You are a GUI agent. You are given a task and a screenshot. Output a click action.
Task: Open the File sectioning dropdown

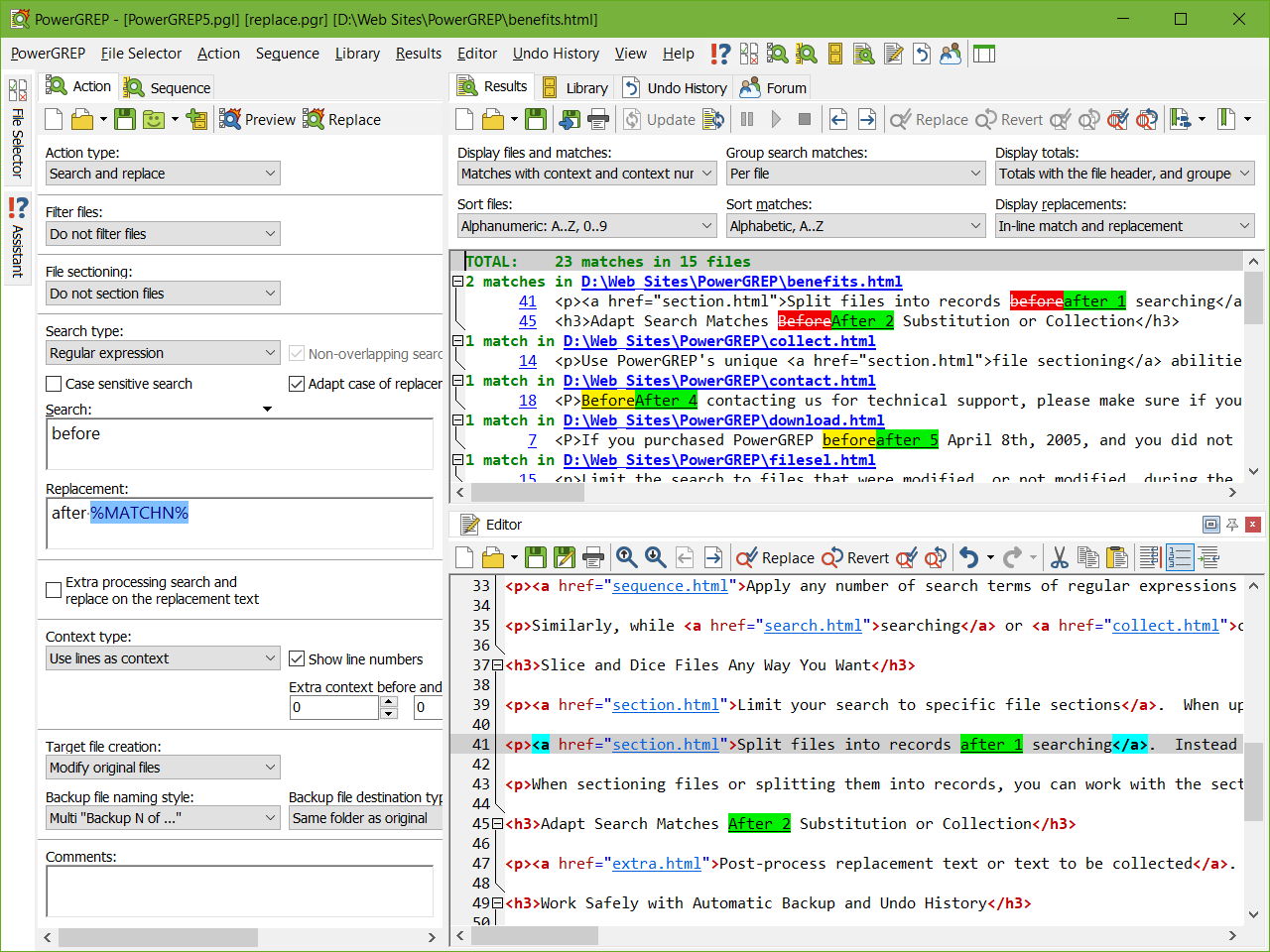click(x=164, y=294)
